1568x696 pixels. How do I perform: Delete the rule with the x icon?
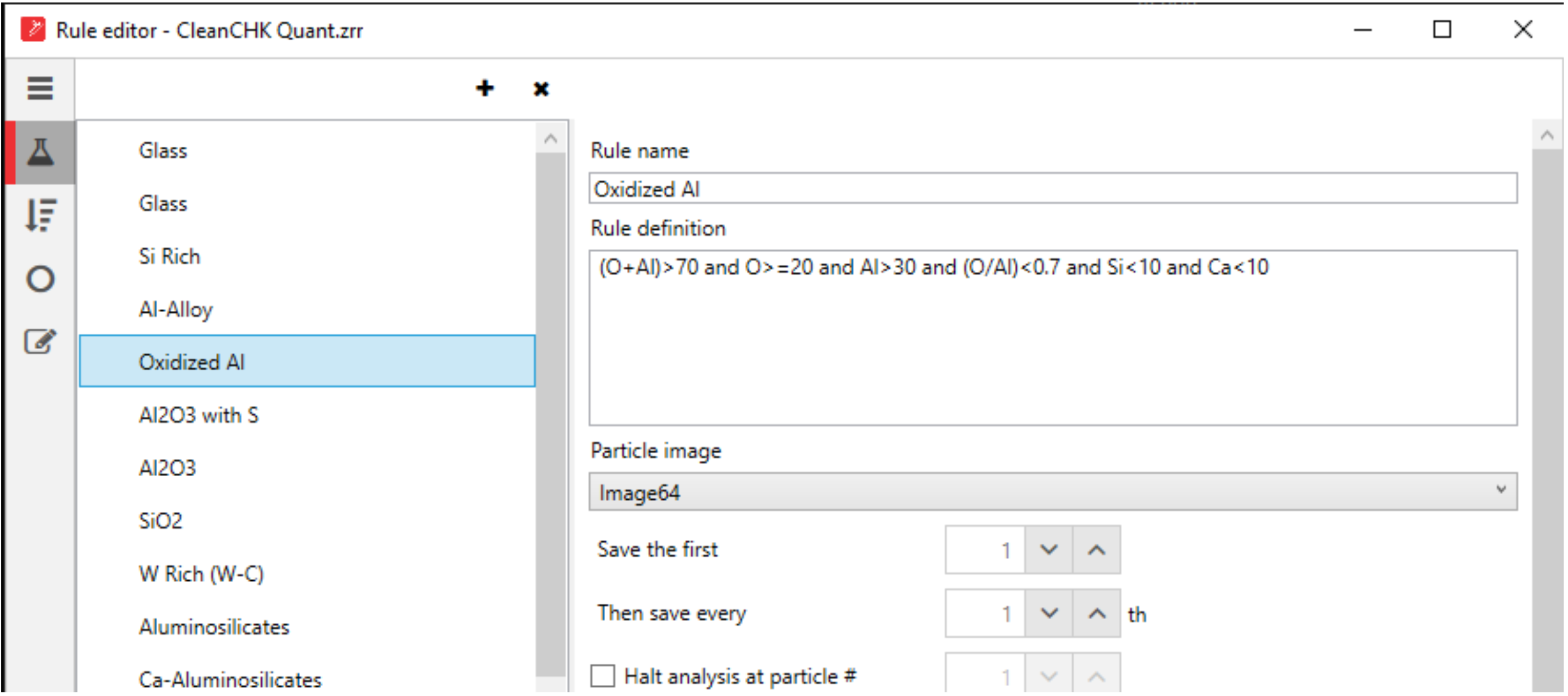tap(541, 89)
